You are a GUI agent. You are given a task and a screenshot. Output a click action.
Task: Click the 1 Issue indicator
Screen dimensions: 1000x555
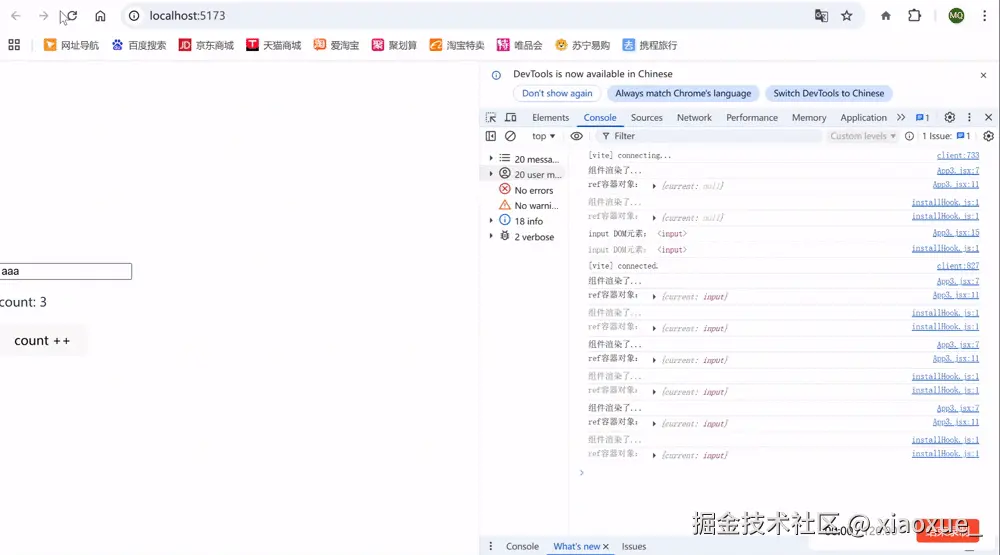[x=946, y=136]
